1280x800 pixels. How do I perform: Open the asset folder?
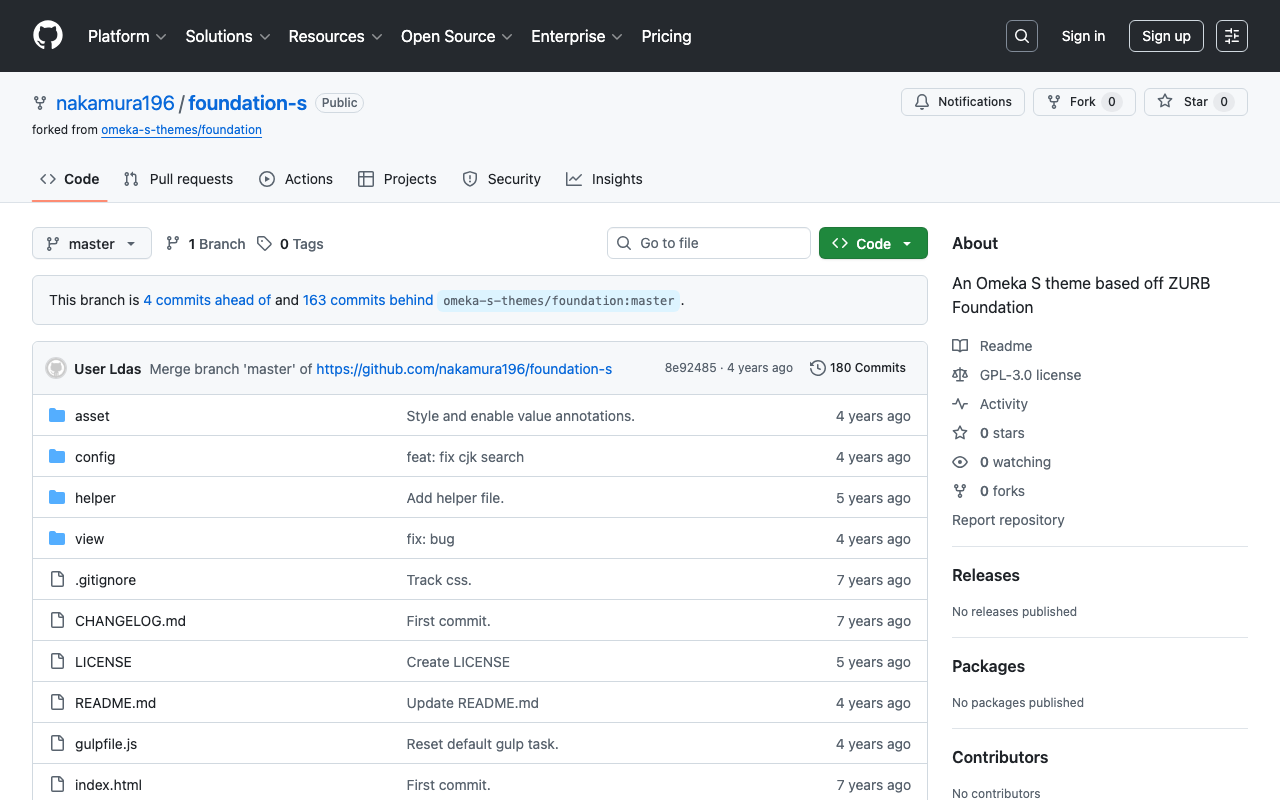pos(92,416)
